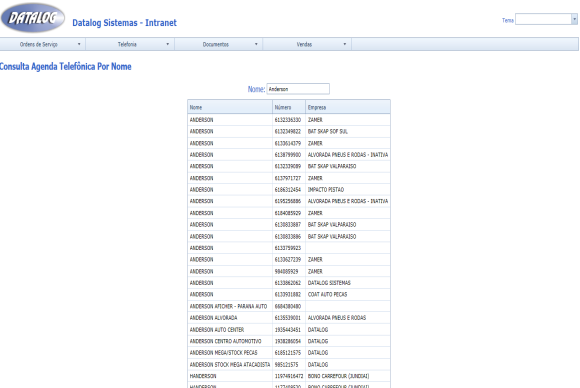Open the Vendas menu
This screenshot has height=388, width=580.
point(307,44)
